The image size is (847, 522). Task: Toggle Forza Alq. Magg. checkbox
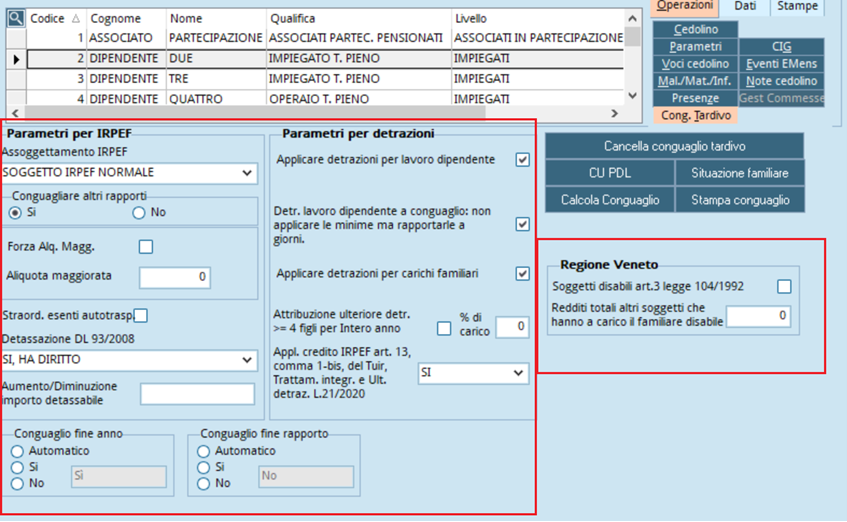[146, 247]
